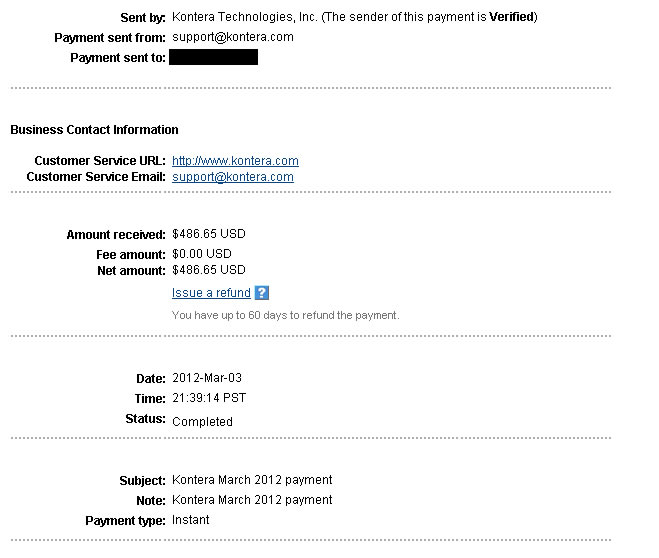
Task: Select the Kontera Technologies, Inc. sender name
Action: [x=245, y=17]
